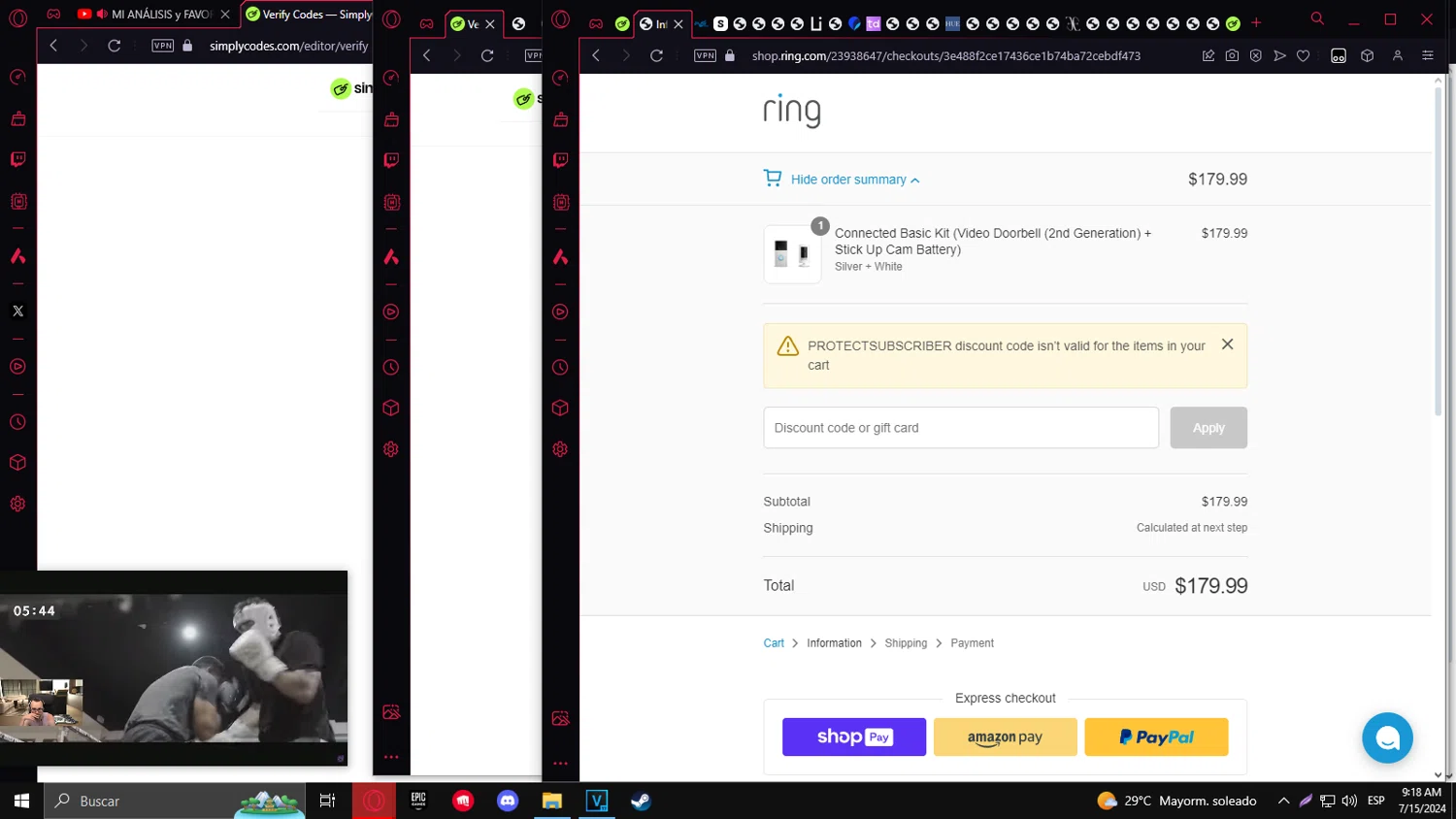Close the active ring checkout tab
Image resolution: width=1456 pixels, height=819 pixels.
tap(678, 24)
